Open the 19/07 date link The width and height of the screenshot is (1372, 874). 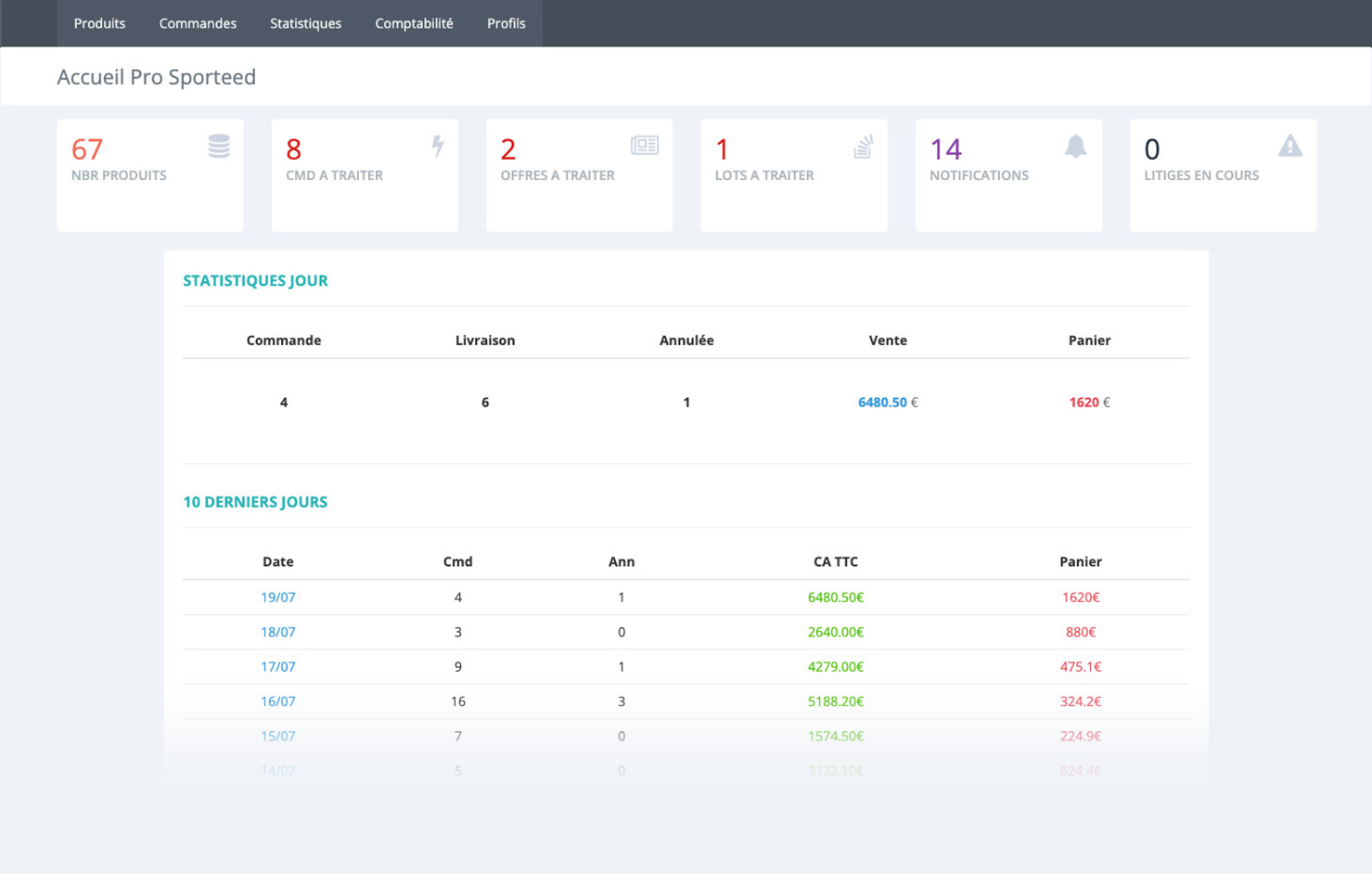pos(277,598)
